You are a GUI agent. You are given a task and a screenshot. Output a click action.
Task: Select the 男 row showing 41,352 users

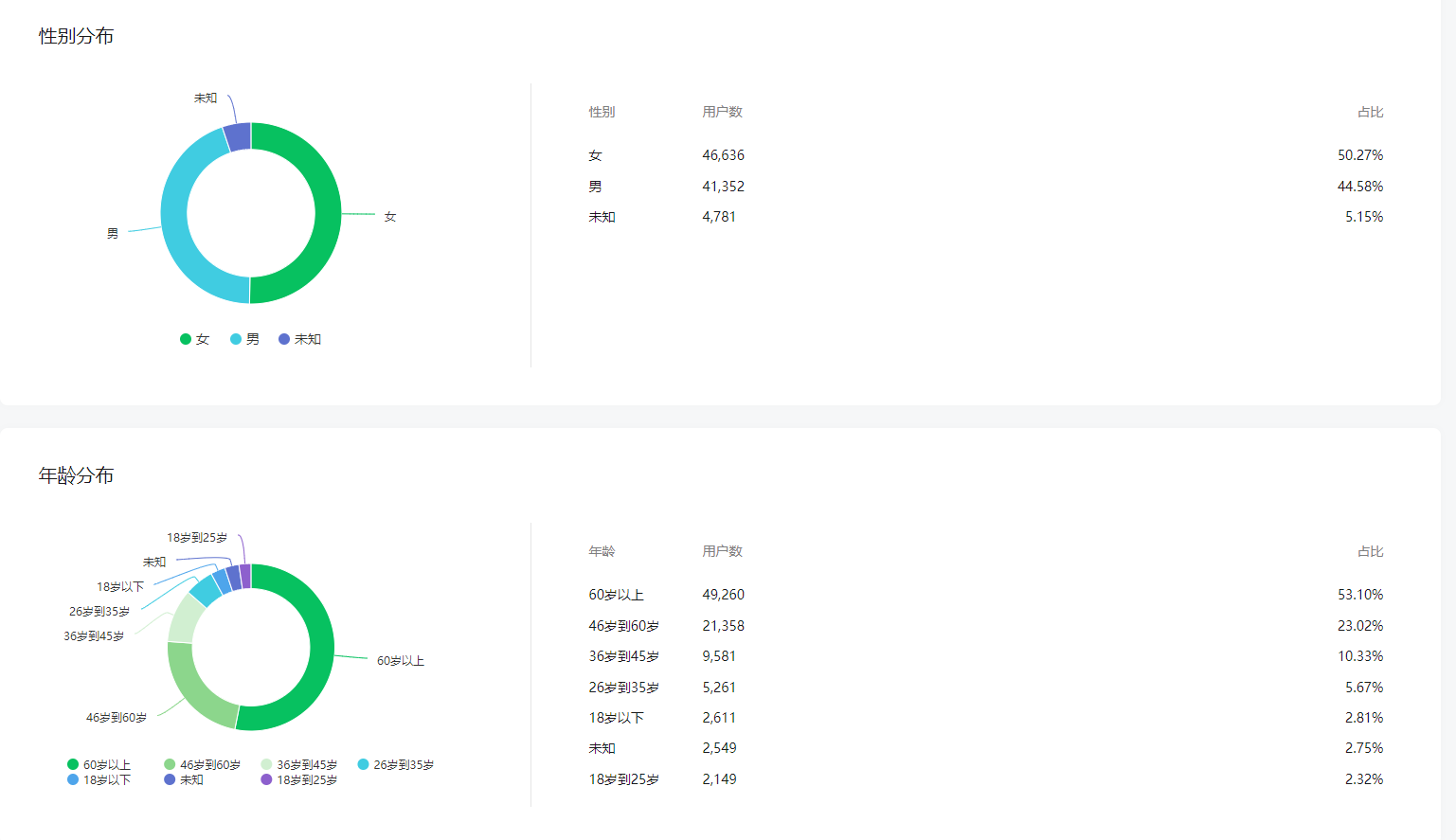coord(985,187)
